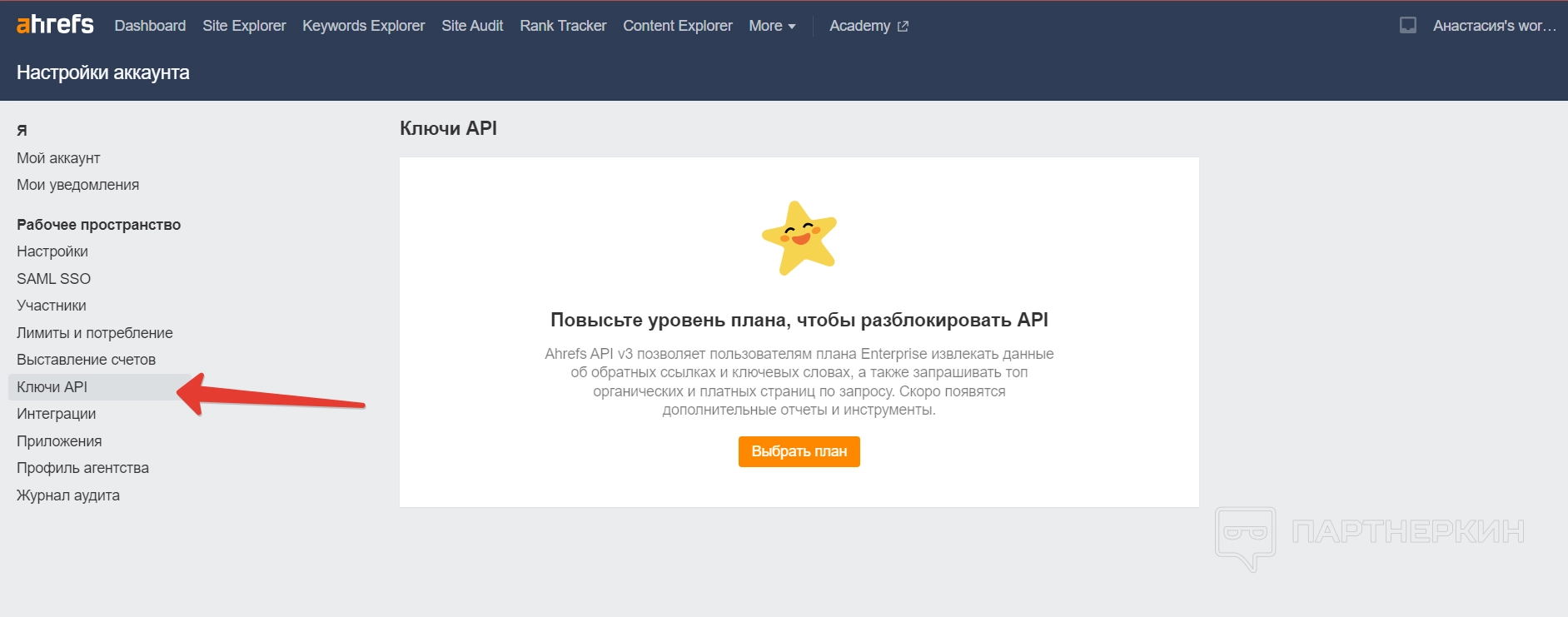Click the Ahrefs logo

(x=55, y=25)
